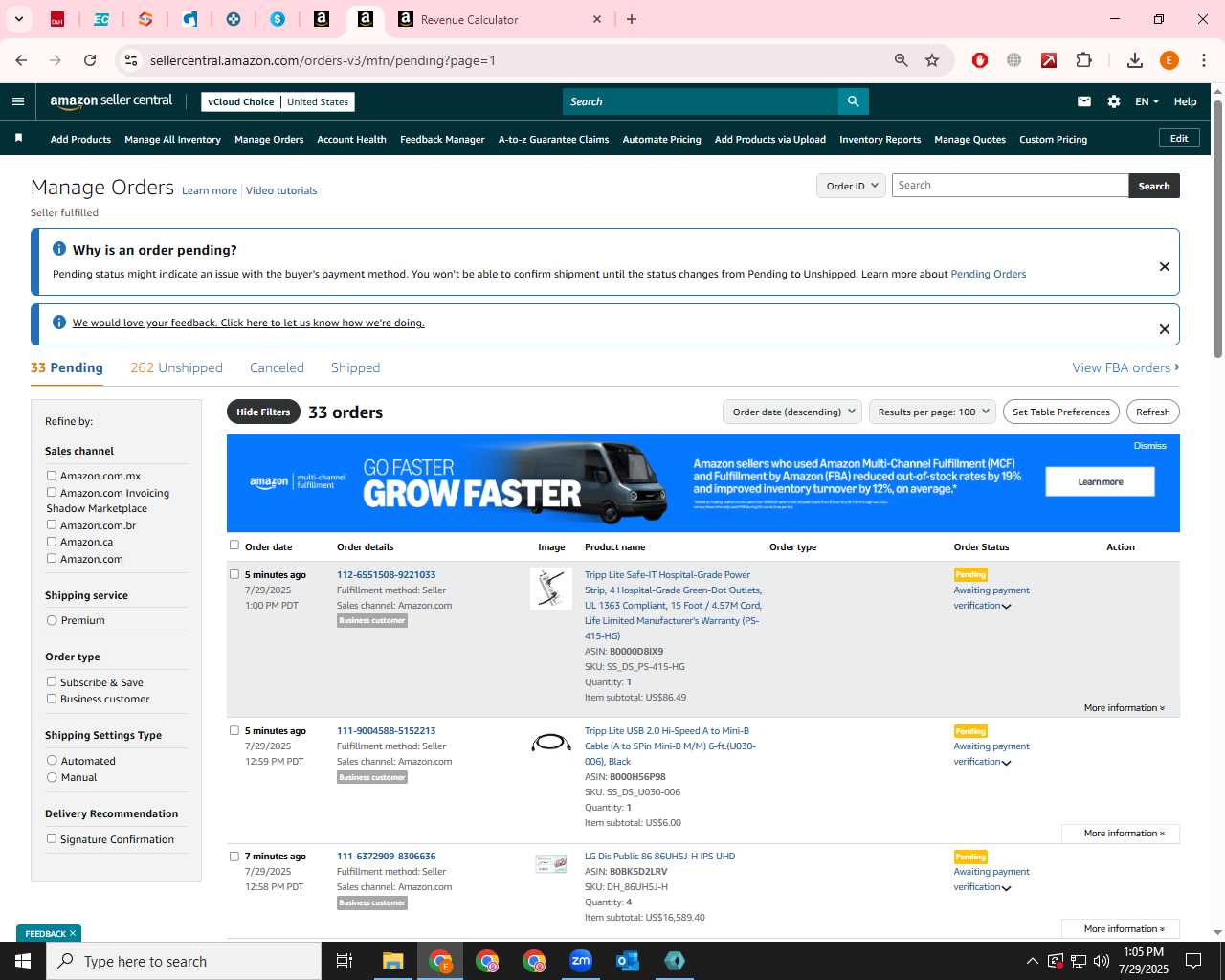Open Task View in taskbar
Image resolution: width=1225 pixels, height=980 pixels.
coord(345,961)
